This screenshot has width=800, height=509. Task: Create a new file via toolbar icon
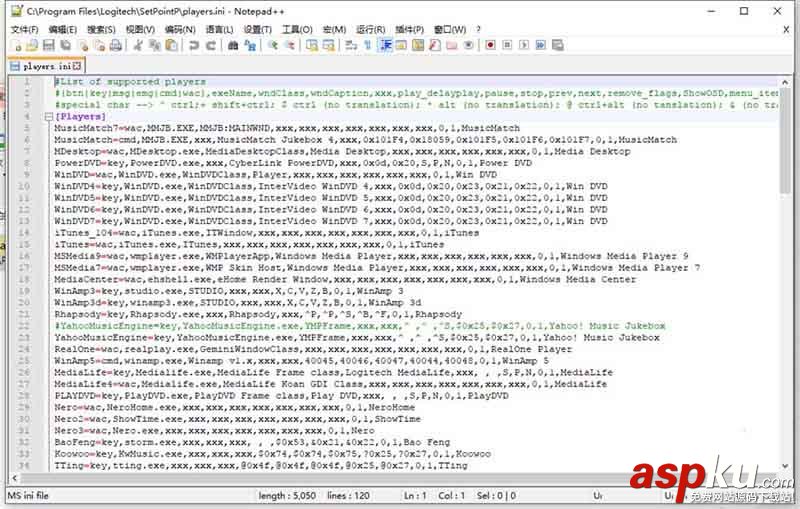coord(18,46)
